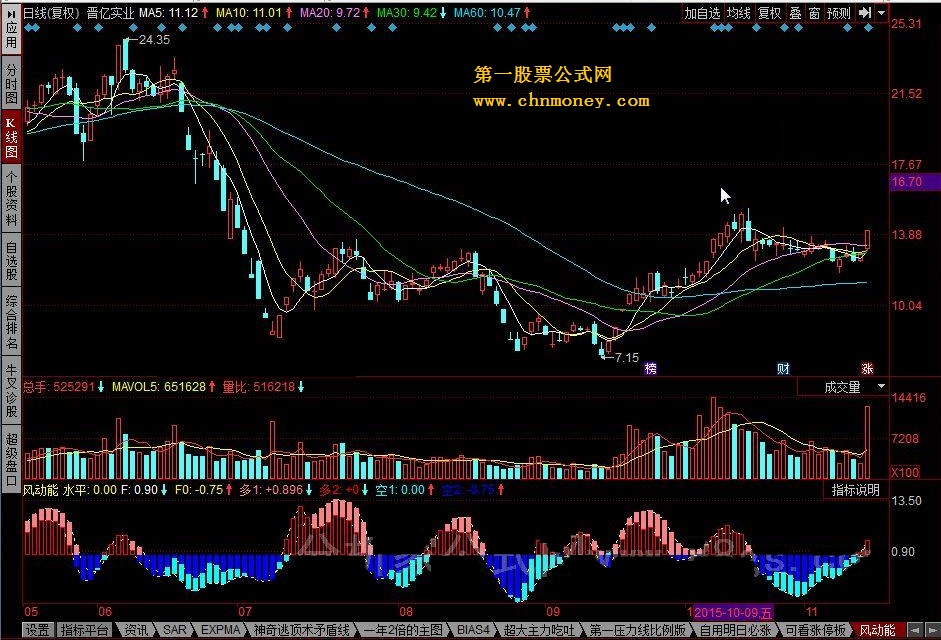This screenshot has width=941, height=640.
Task: Open the 个股资料 stock info tab
Action: (x=11, y=198)
